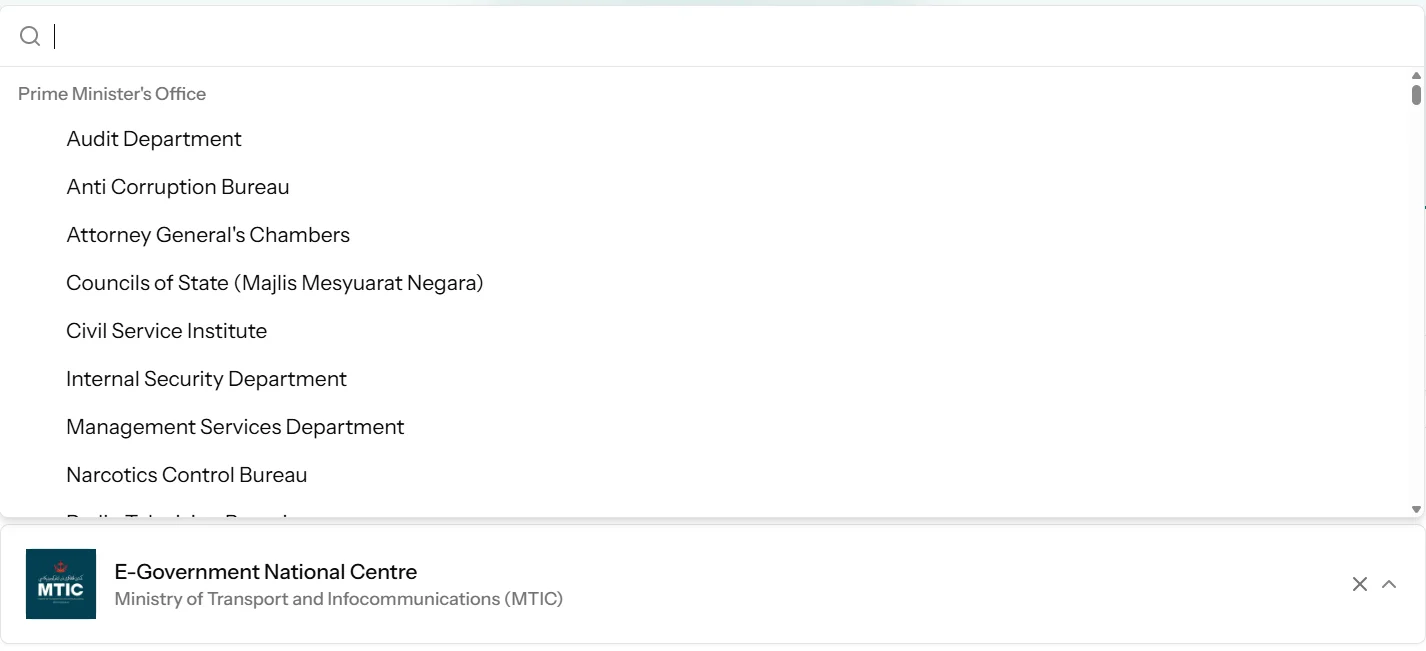Screen dimensions: 1426x651
Task: Click the MTIC logo thumbnail
Action: pos(61,584)
